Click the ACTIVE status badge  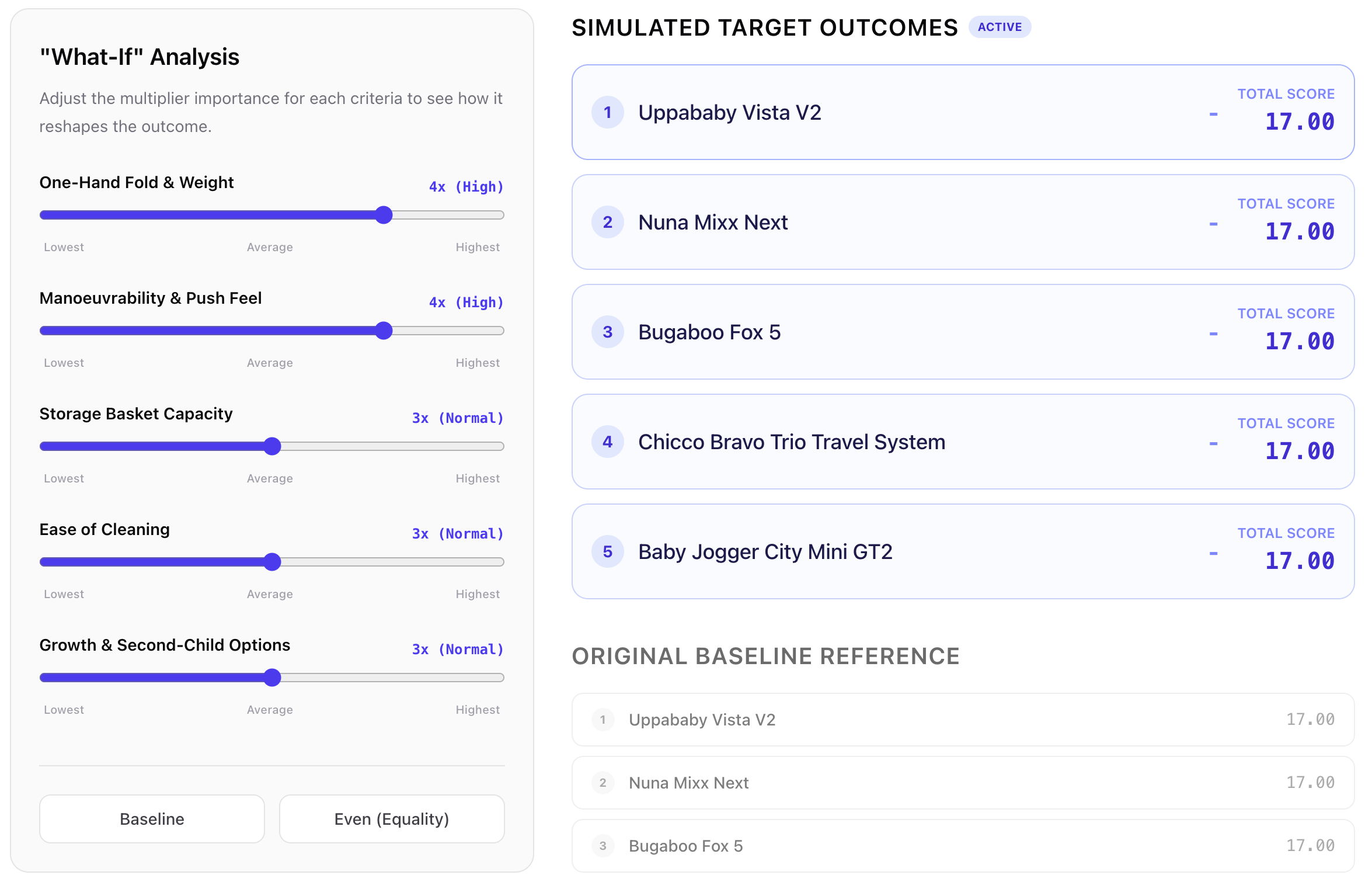point(1000,27)
